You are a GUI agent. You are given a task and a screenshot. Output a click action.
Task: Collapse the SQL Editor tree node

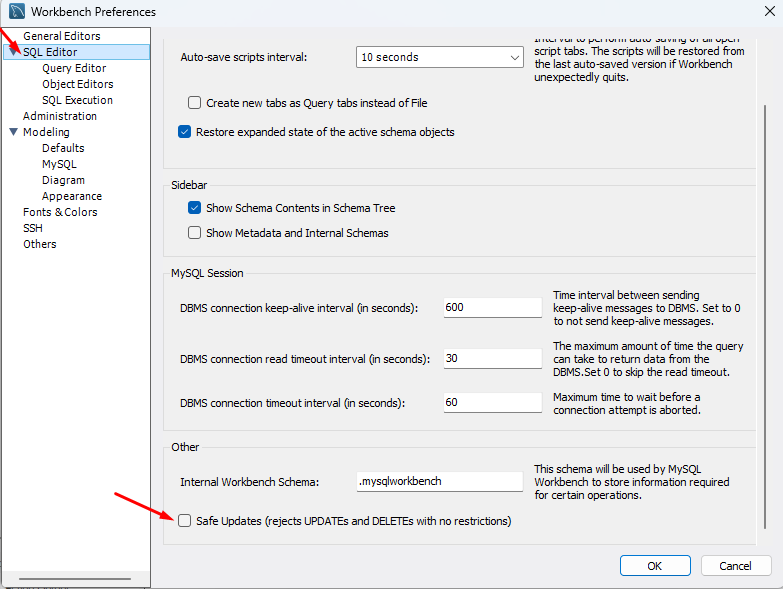13,51
